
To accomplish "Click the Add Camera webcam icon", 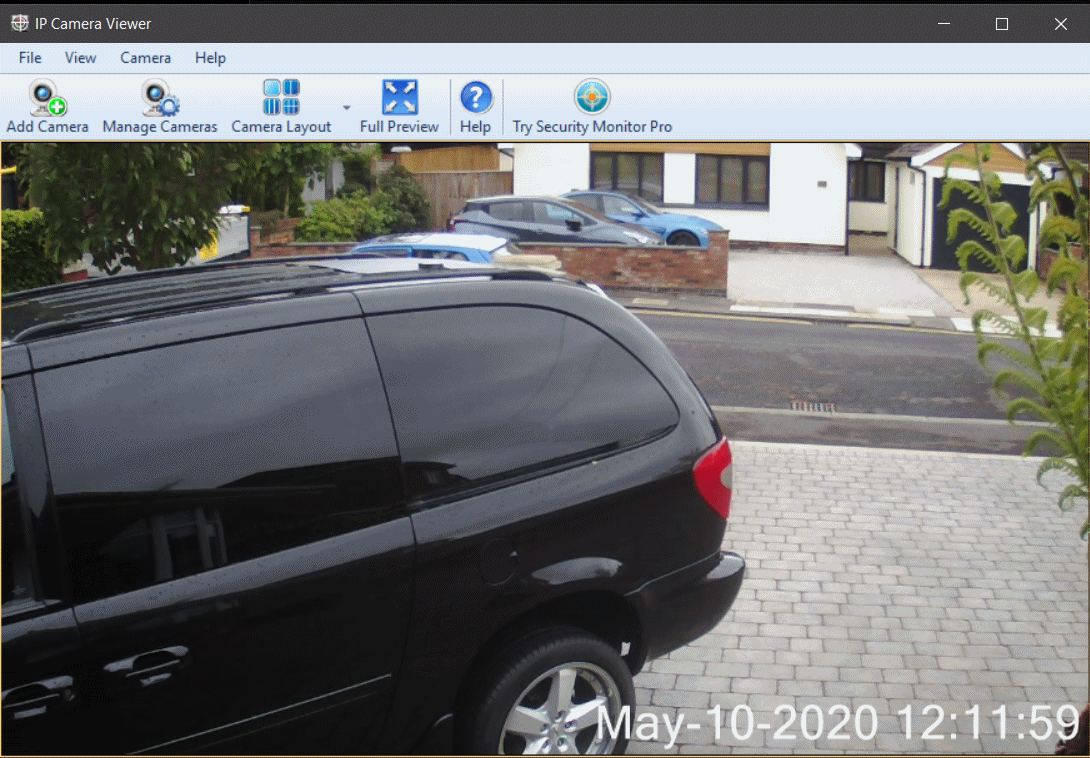I will [x=46, y=98].
